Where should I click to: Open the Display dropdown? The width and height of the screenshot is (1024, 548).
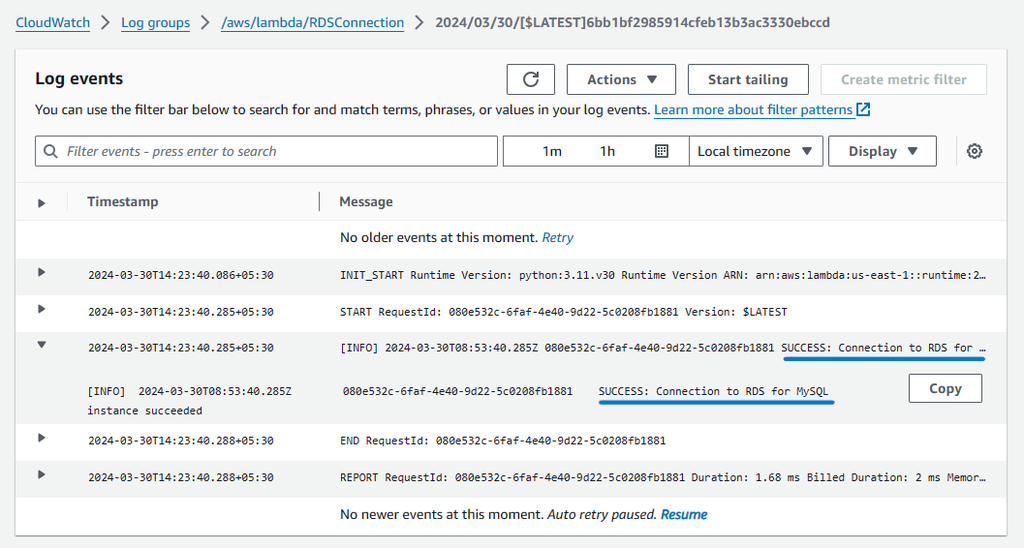(x=882, y=151)
